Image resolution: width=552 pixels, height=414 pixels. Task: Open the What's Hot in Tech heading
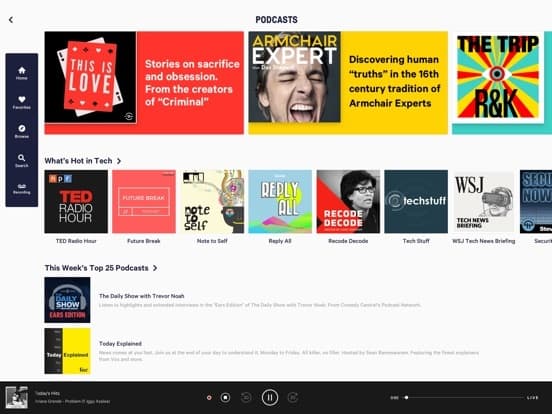[x=78, y=161]
